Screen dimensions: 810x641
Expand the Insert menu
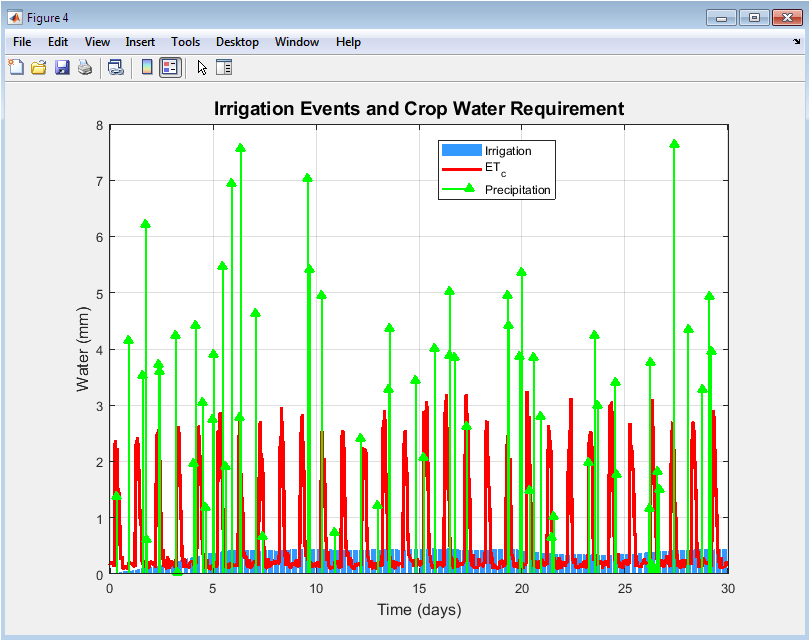140,42
